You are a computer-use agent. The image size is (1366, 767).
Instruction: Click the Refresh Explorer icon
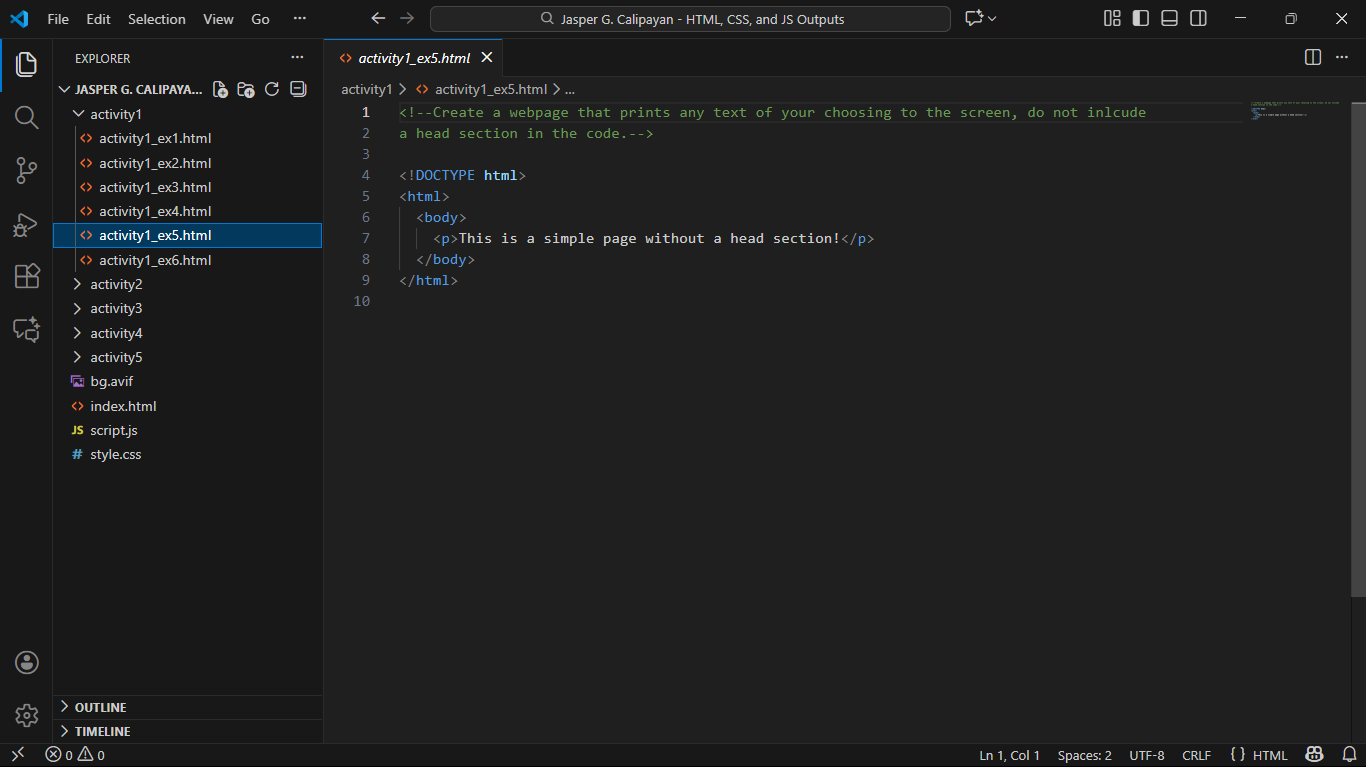[x=272, y=89]
